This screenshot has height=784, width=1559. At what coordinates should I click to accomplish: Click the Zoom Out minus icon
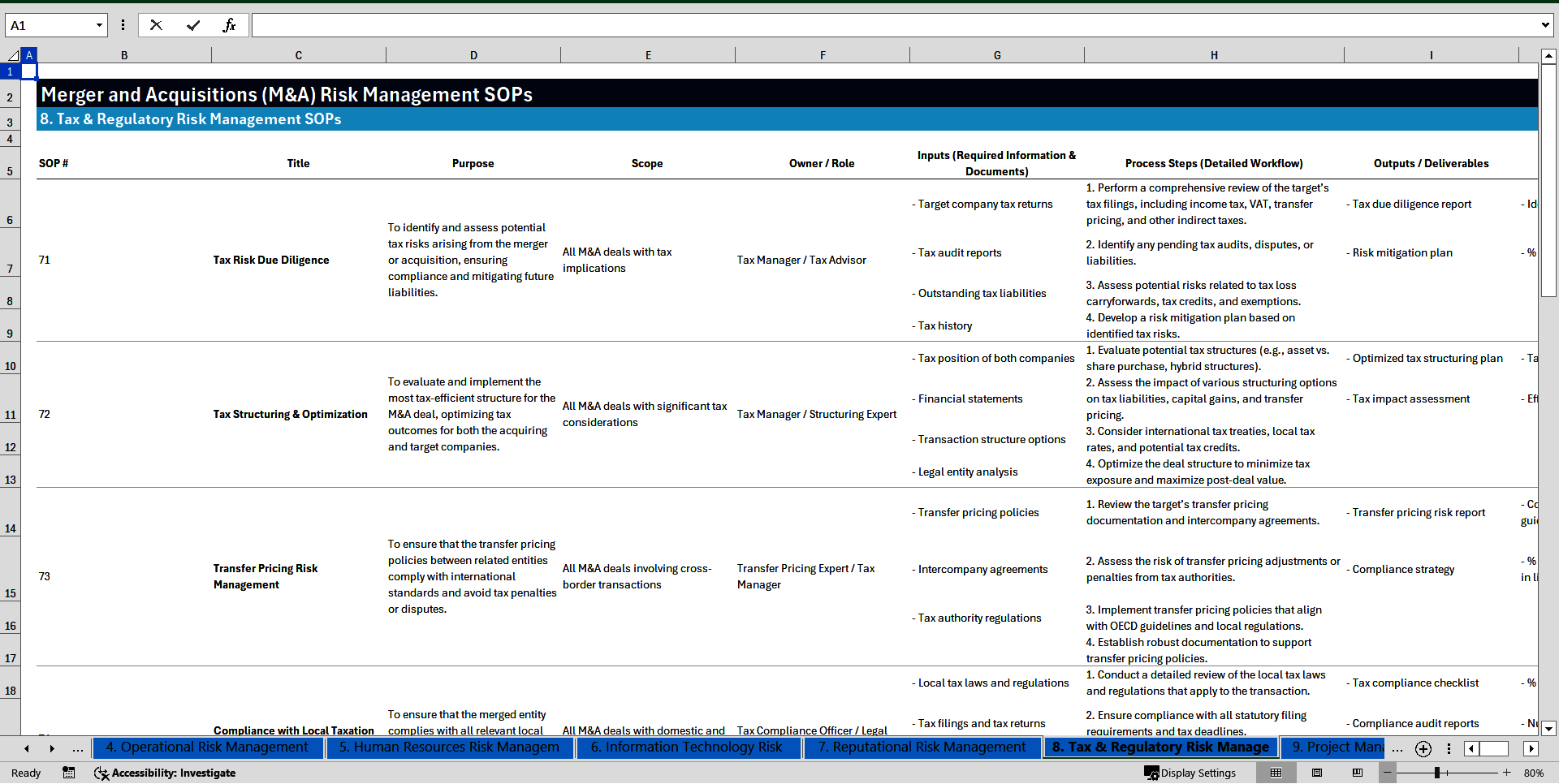(x=1386, y=773)
